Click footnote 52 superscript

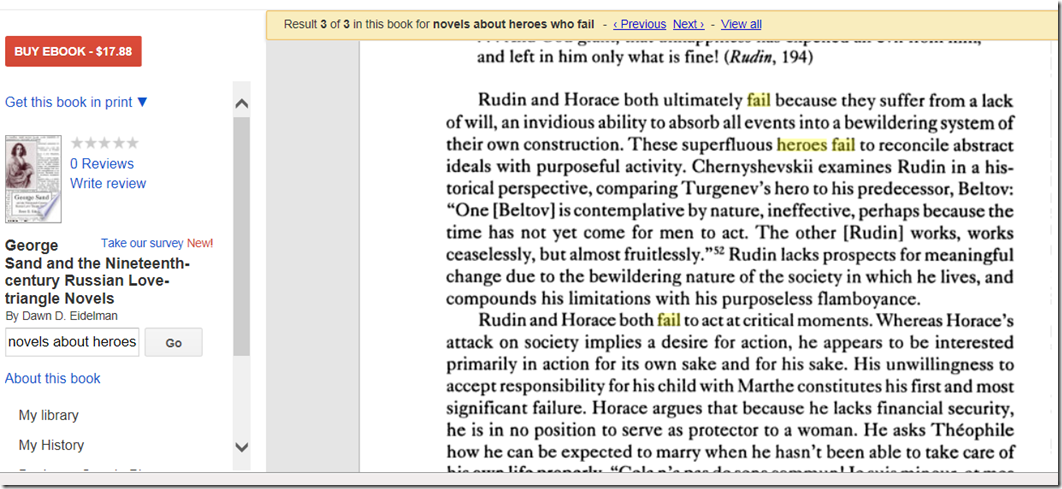[719, 251]
